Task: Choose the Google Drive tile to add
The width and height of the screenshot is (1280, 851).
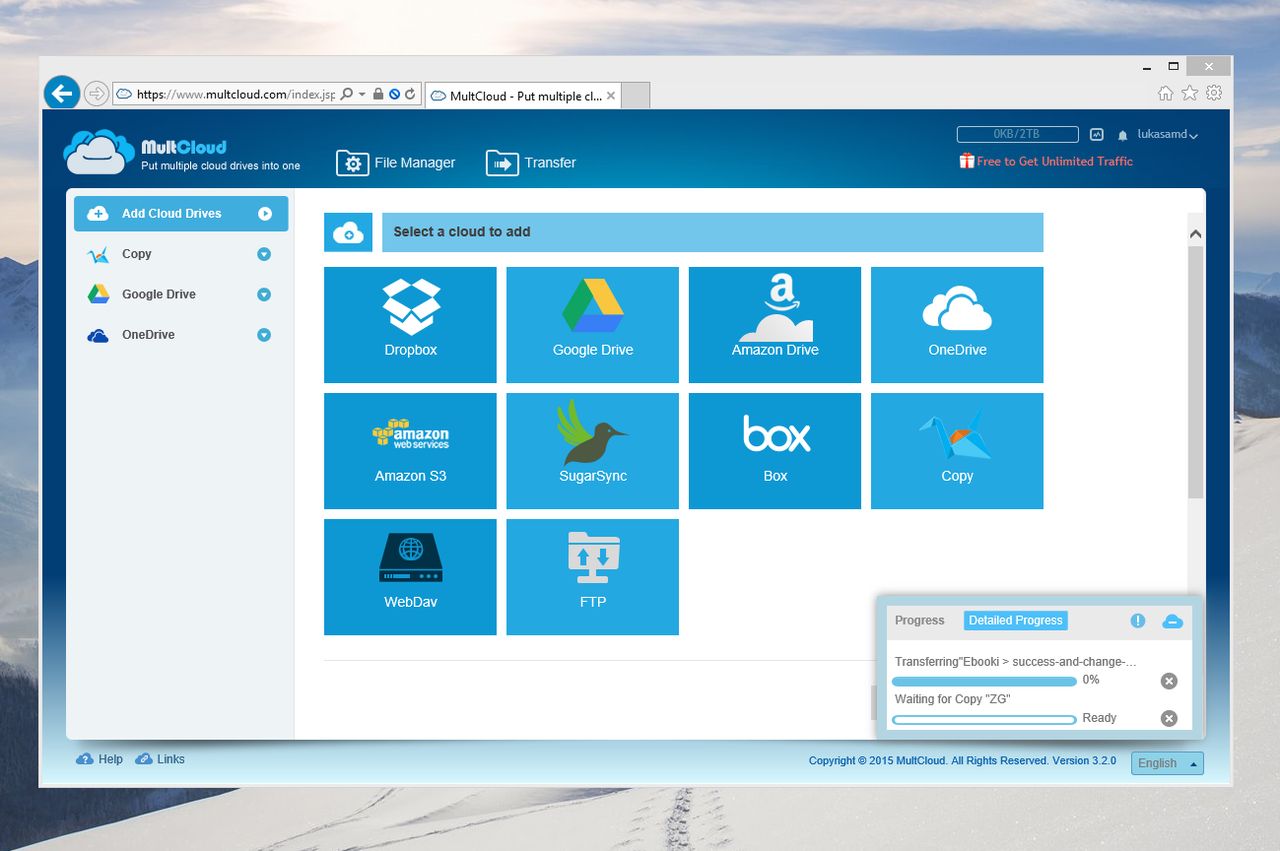Action: tap(592, 324)
